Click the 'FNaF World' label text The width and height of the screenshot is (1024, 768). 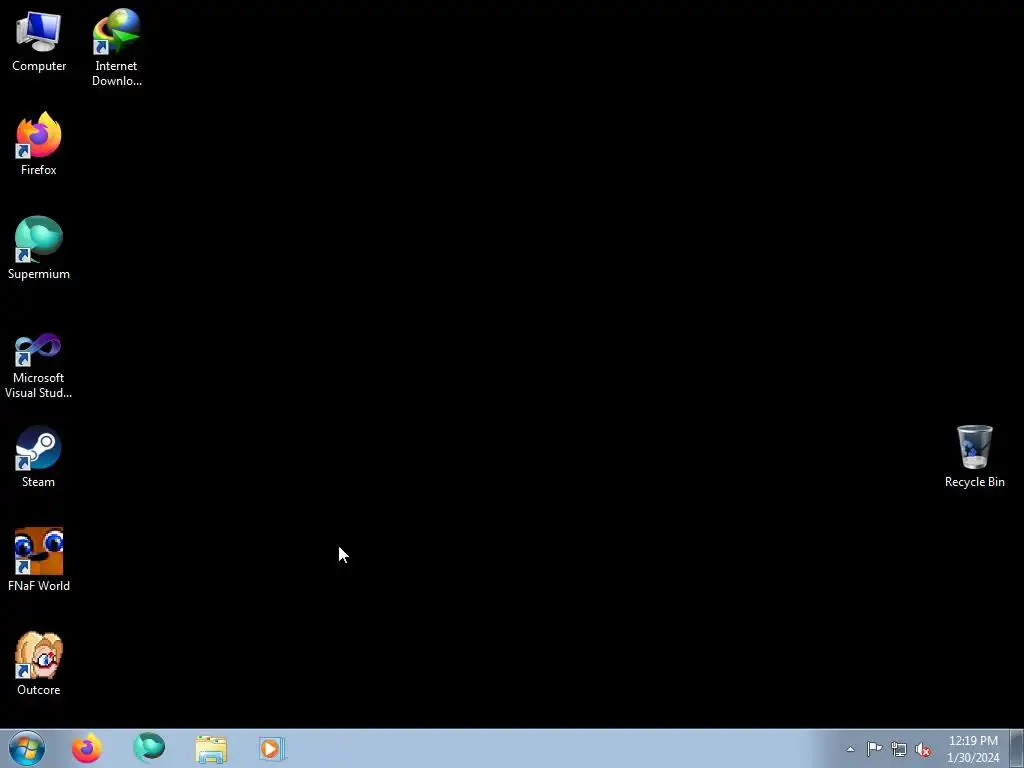[x=39, y=586]
